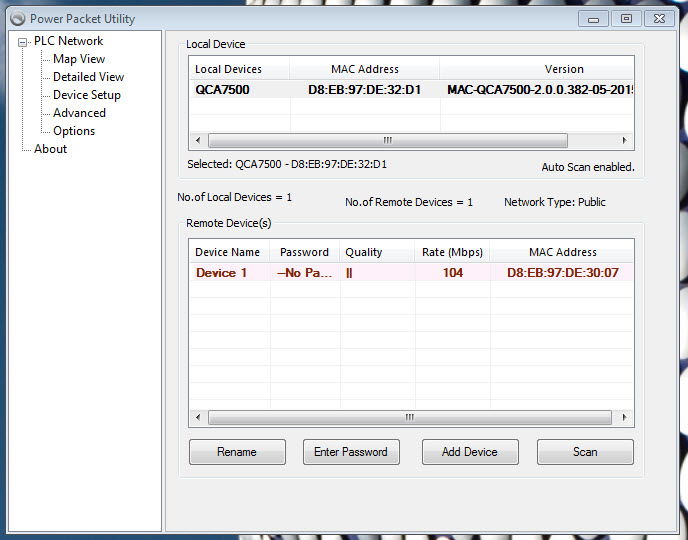Click the Rename button

point(237,452)
